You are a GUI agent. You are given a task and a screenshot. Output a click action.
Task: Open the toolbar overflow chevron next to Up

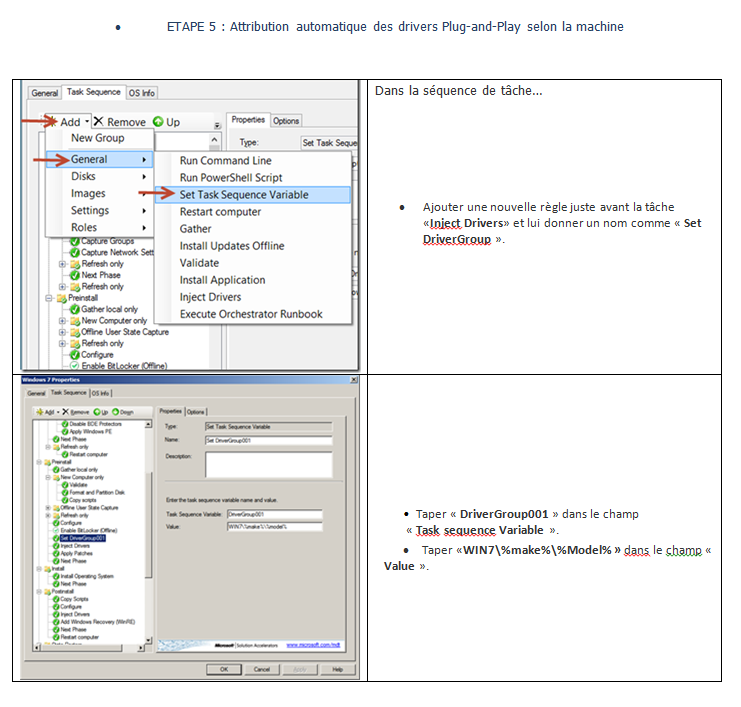click(x=217, y=126)
